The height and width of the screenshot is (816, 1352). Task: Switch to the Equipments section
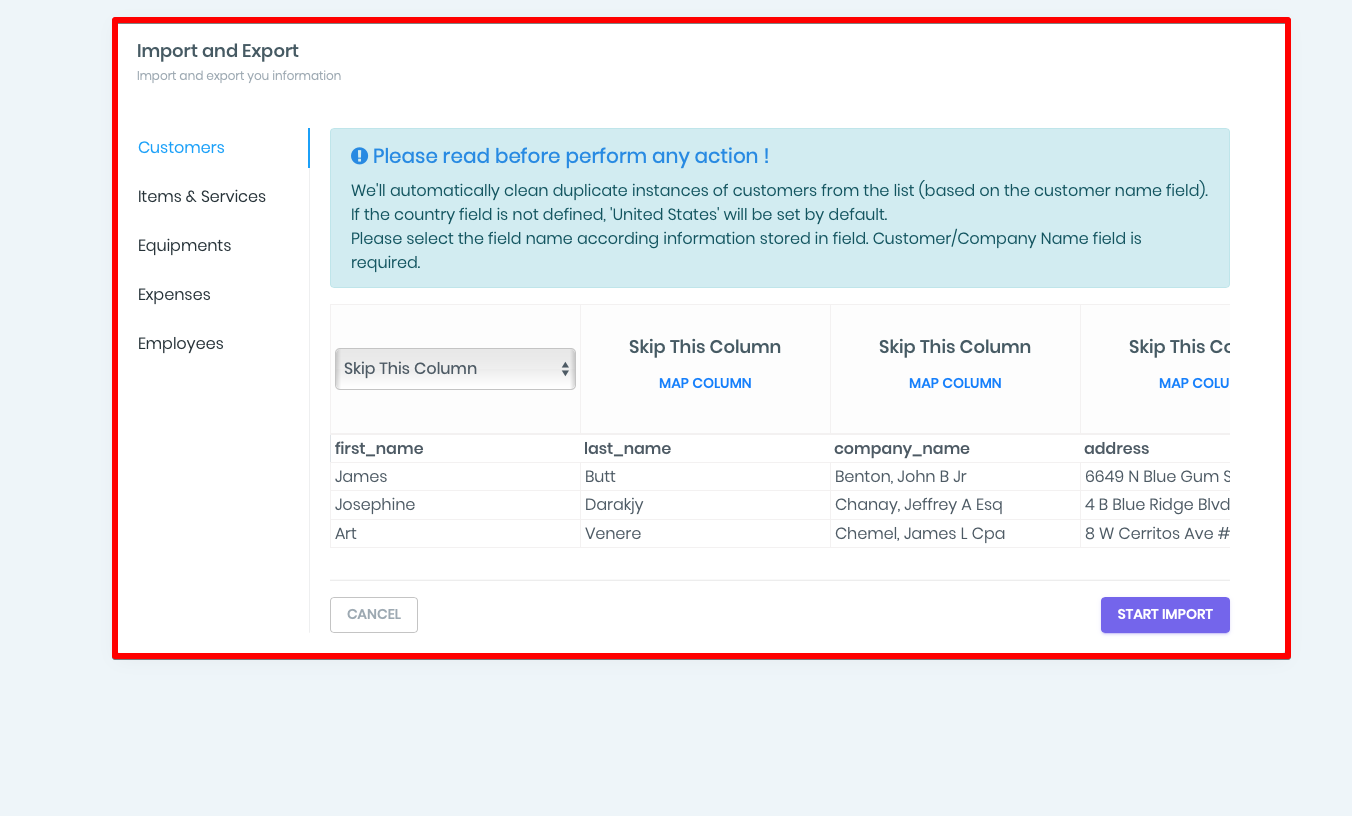coord(184,246)
